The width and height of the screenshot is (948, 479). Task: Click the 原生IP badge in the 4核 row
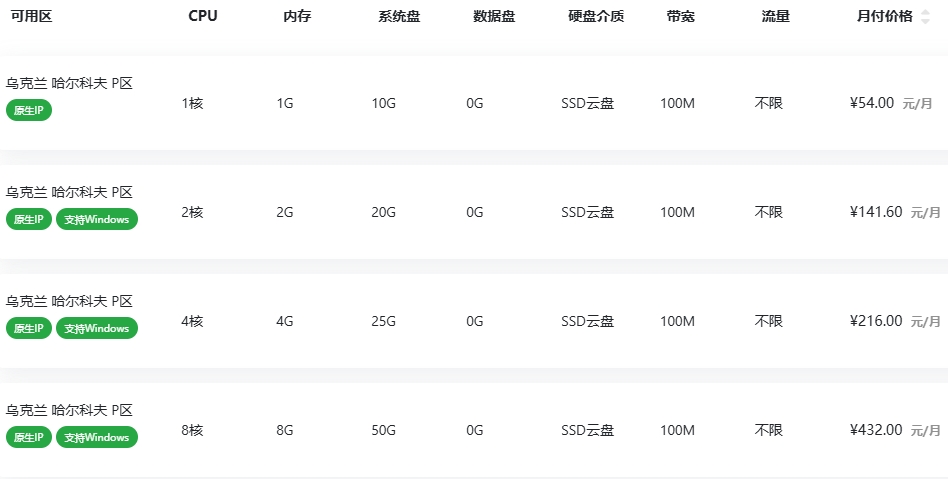pyautogui.click(x=28, y=328)
